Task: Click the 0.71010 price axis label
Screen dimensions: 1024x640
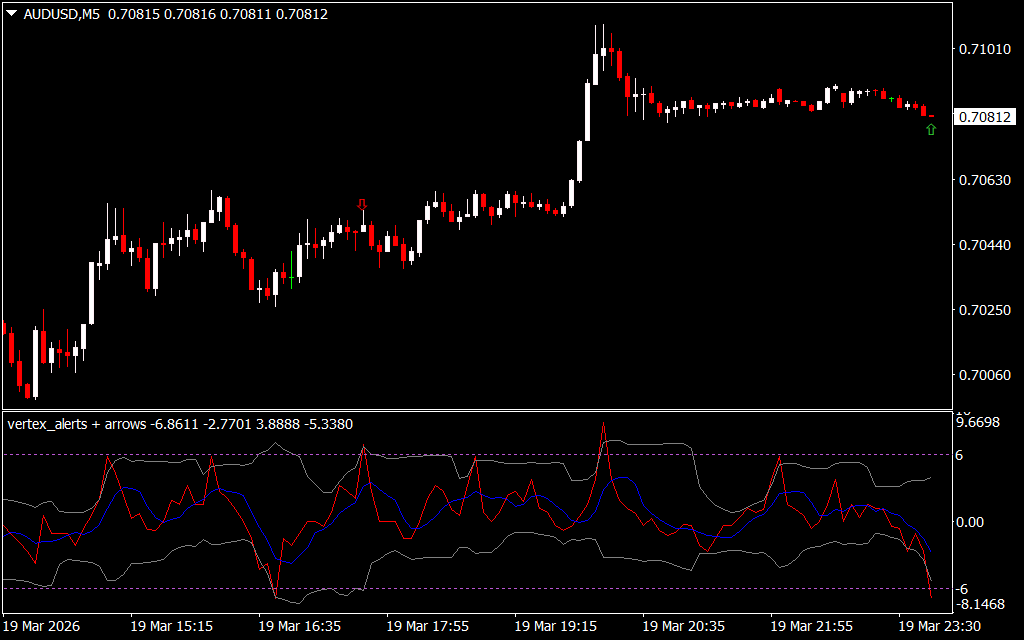Action: 983,50
